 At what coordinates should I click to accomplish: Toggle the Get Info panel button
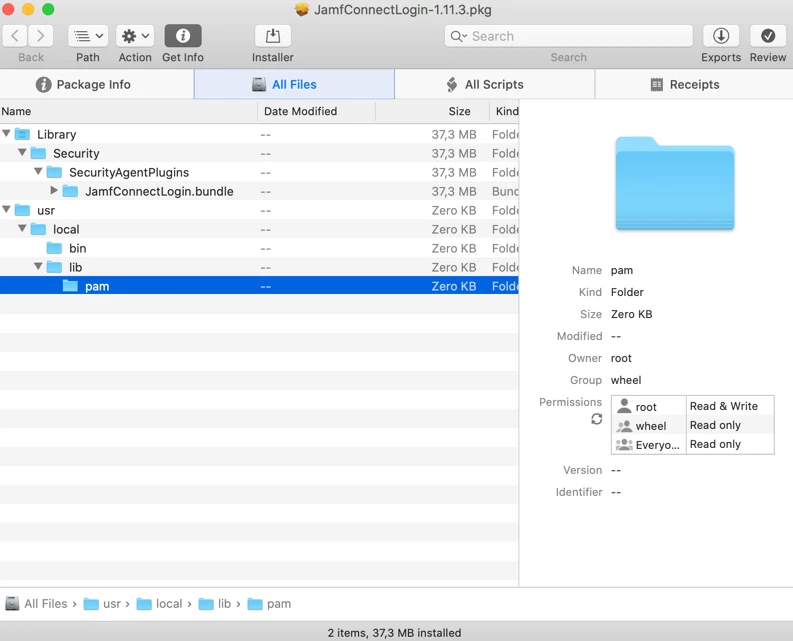183,36
